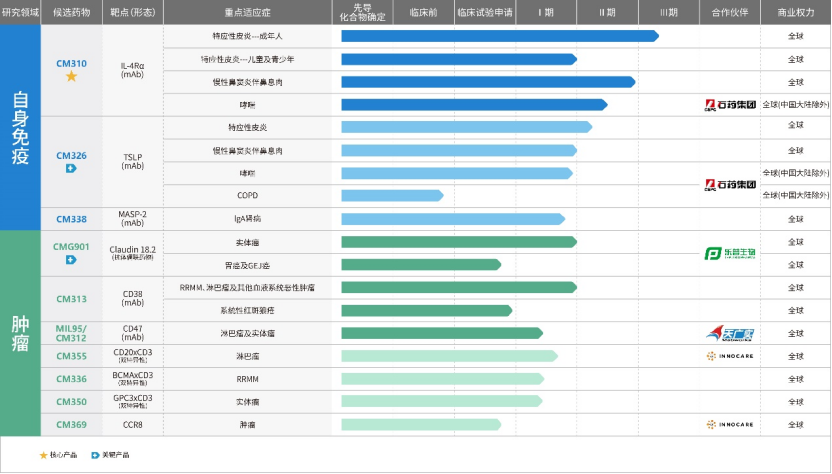
Task: Click the COPD indication text
Action: (248, 195)
